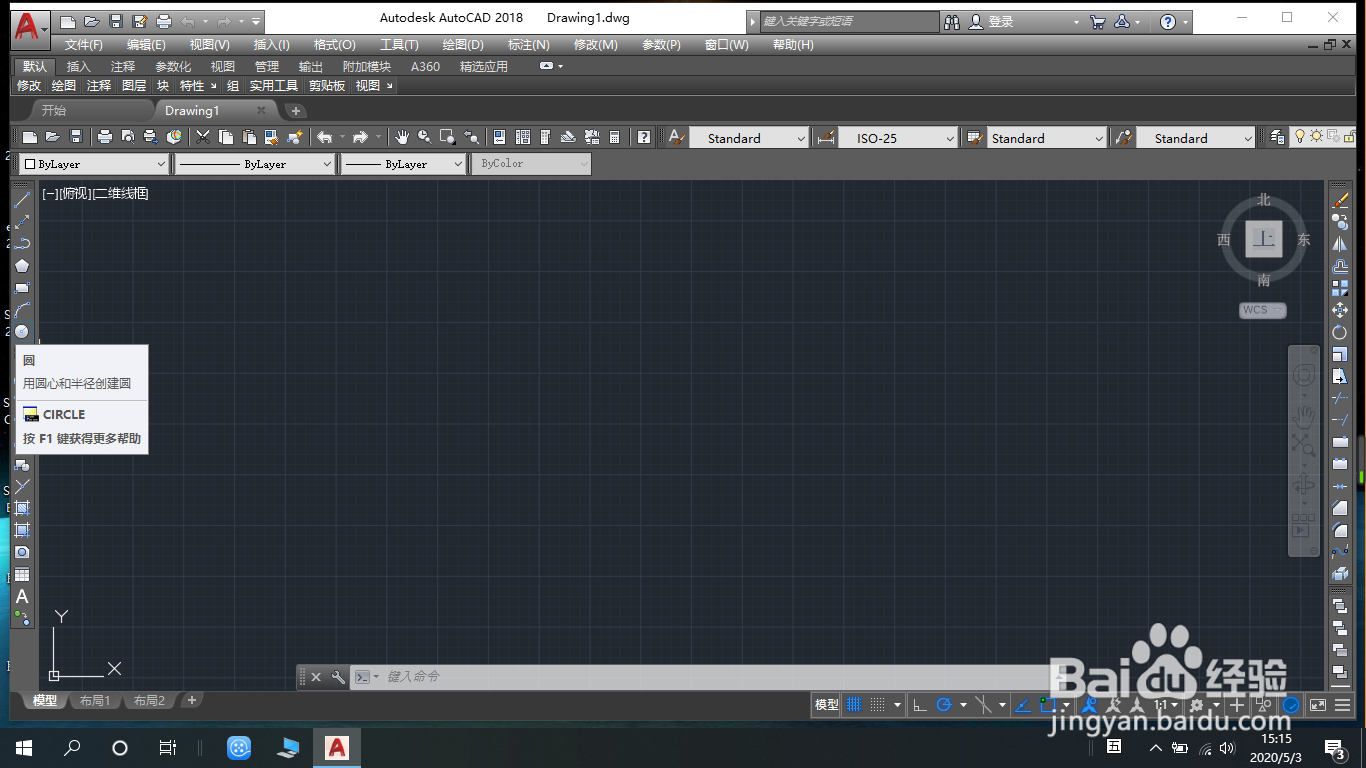Toggle isometric drafting in status bar

982,705
